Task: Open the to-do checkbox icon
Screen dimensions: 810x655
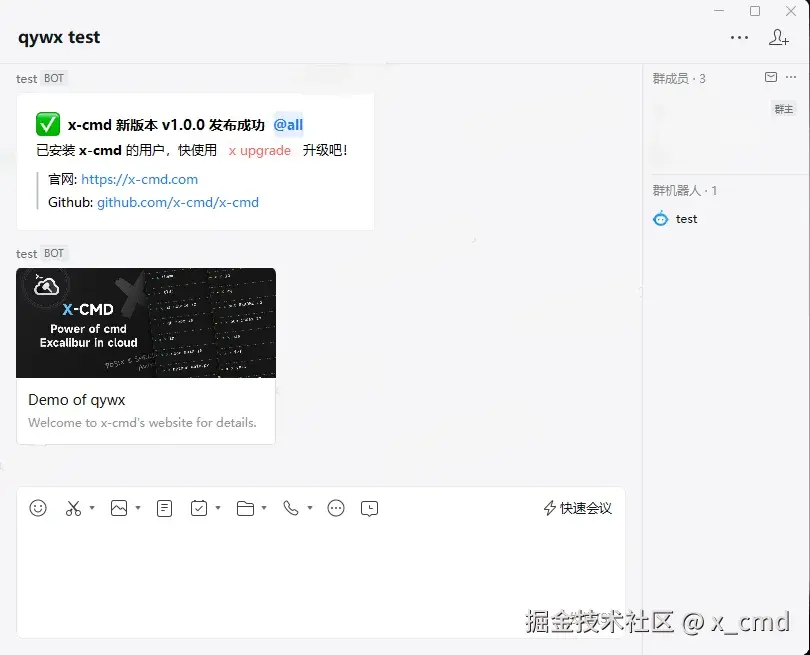Action: (199, 508)
